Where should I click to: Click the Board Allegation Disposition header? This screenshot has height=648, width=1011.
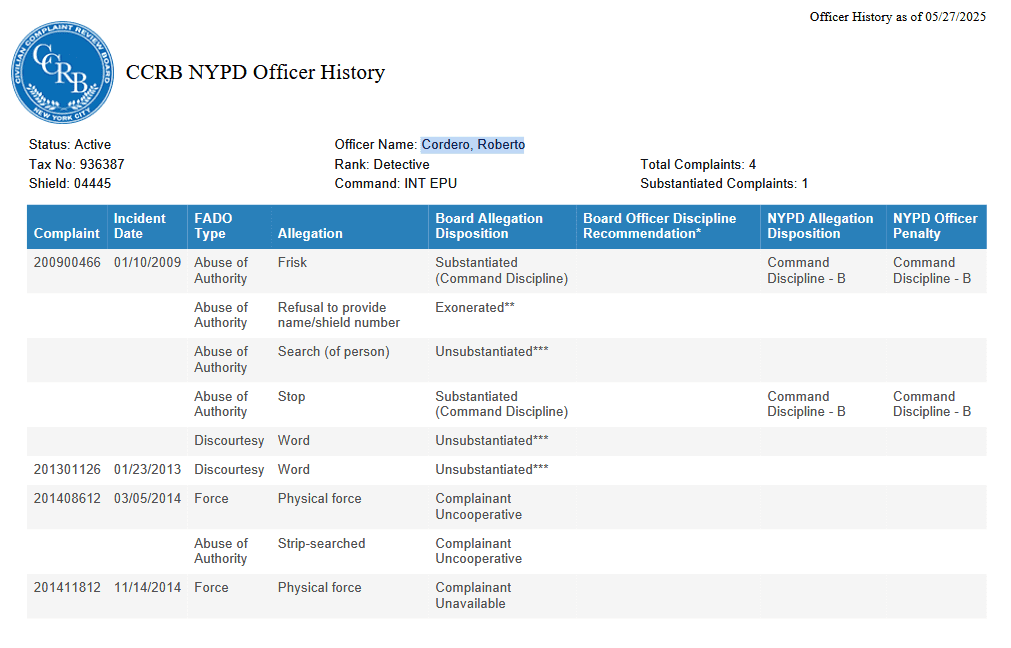pyautogui.click(x=490, y=226)
